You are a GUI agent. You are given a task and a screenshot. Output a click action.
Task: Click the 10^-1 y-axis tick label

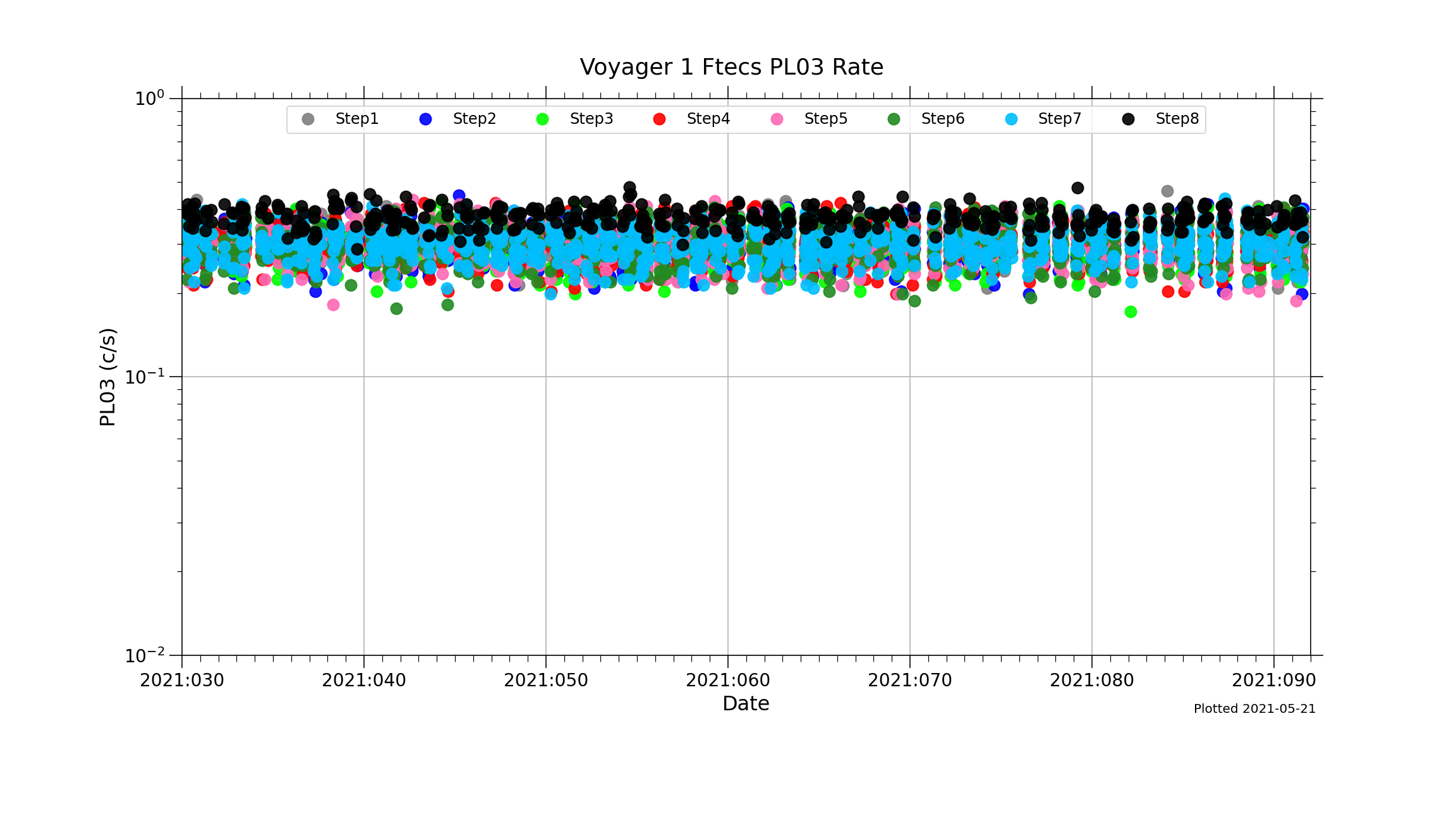tap(145, 377)
